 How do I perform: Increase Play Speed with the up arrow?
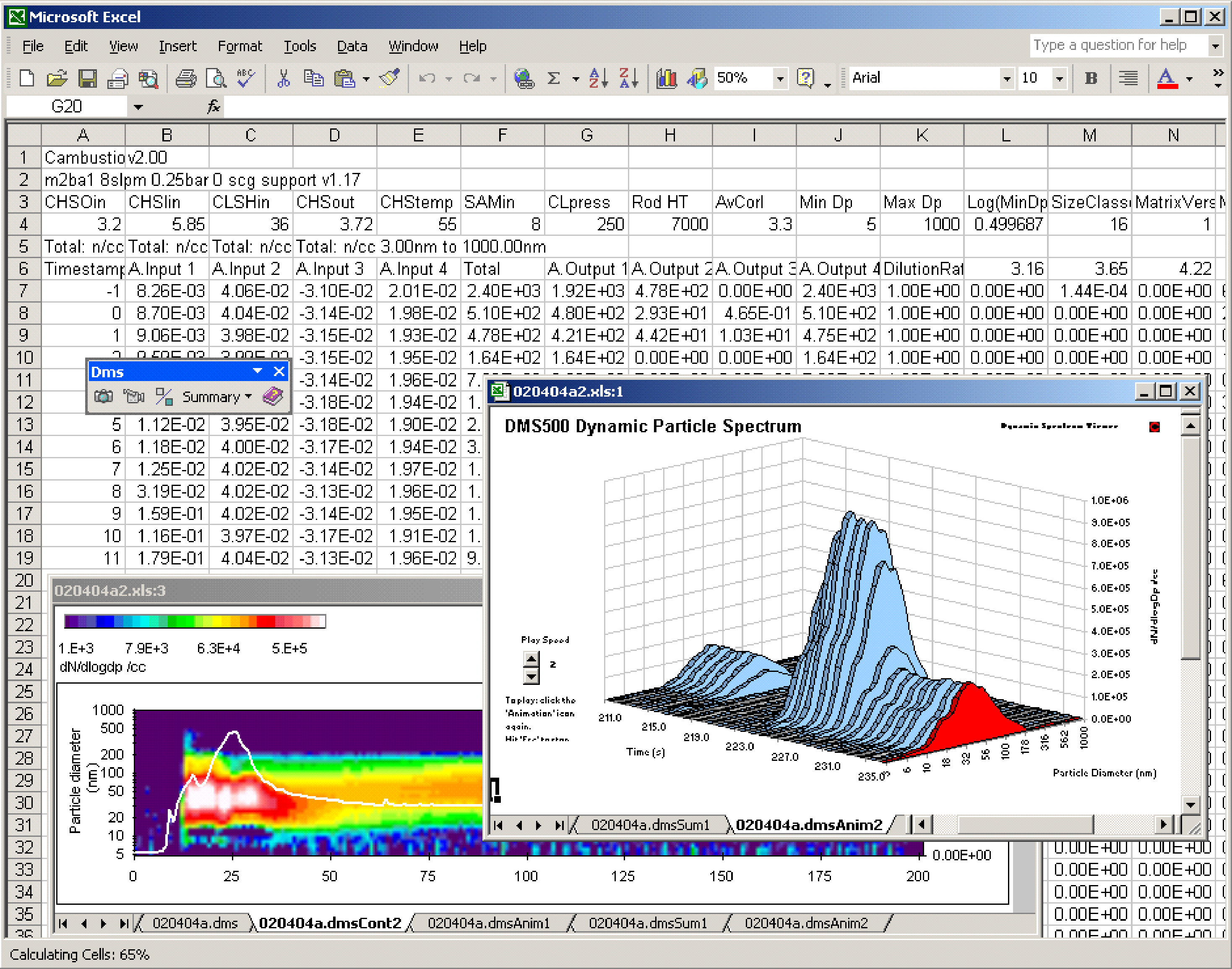point(531,659)
